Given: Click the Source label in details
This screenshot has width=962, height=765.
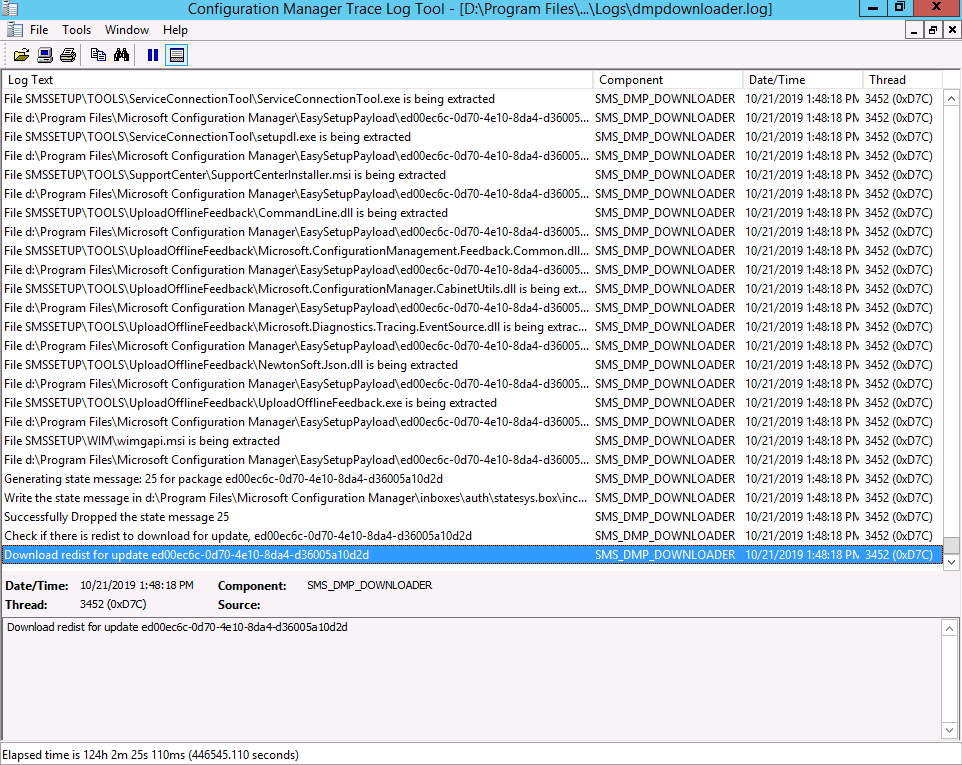Looking at the screenshot, I should (x=239, y=605).
